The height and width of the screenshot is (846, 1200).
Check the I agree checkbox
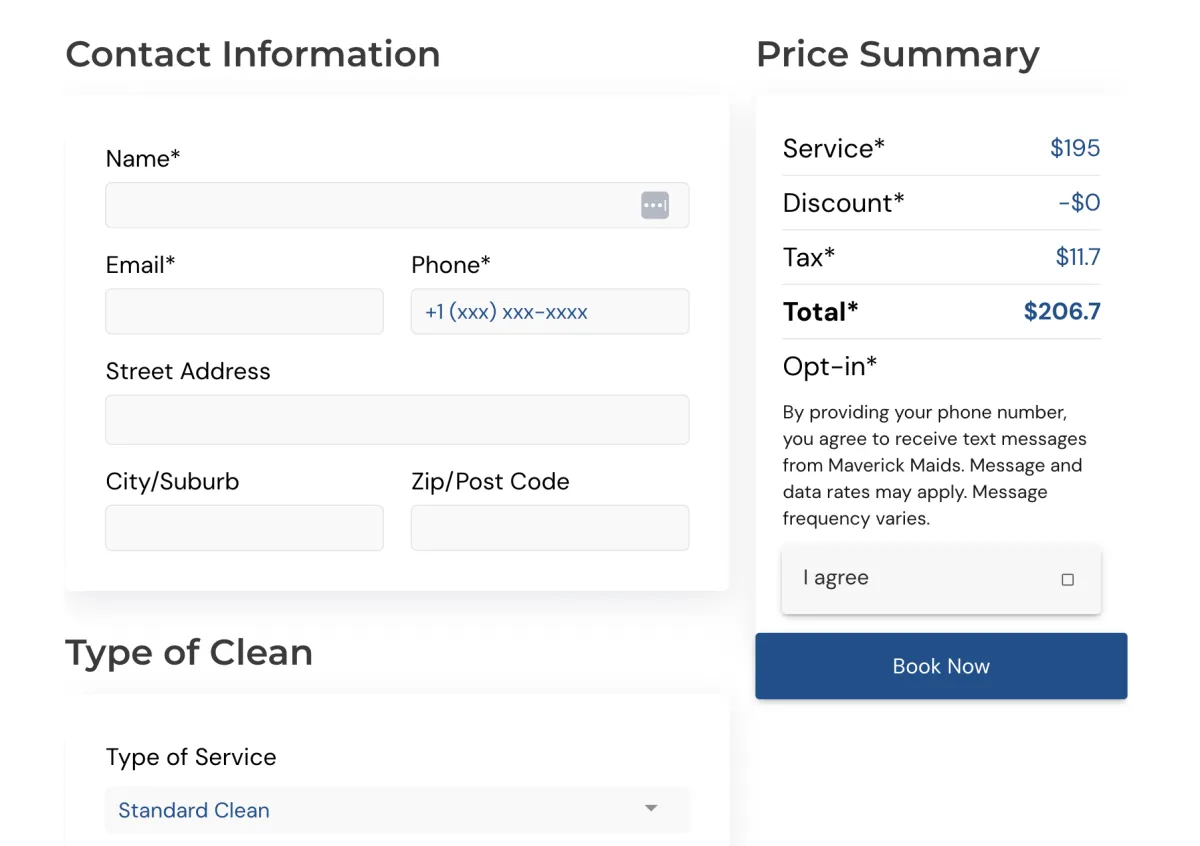1067,579
